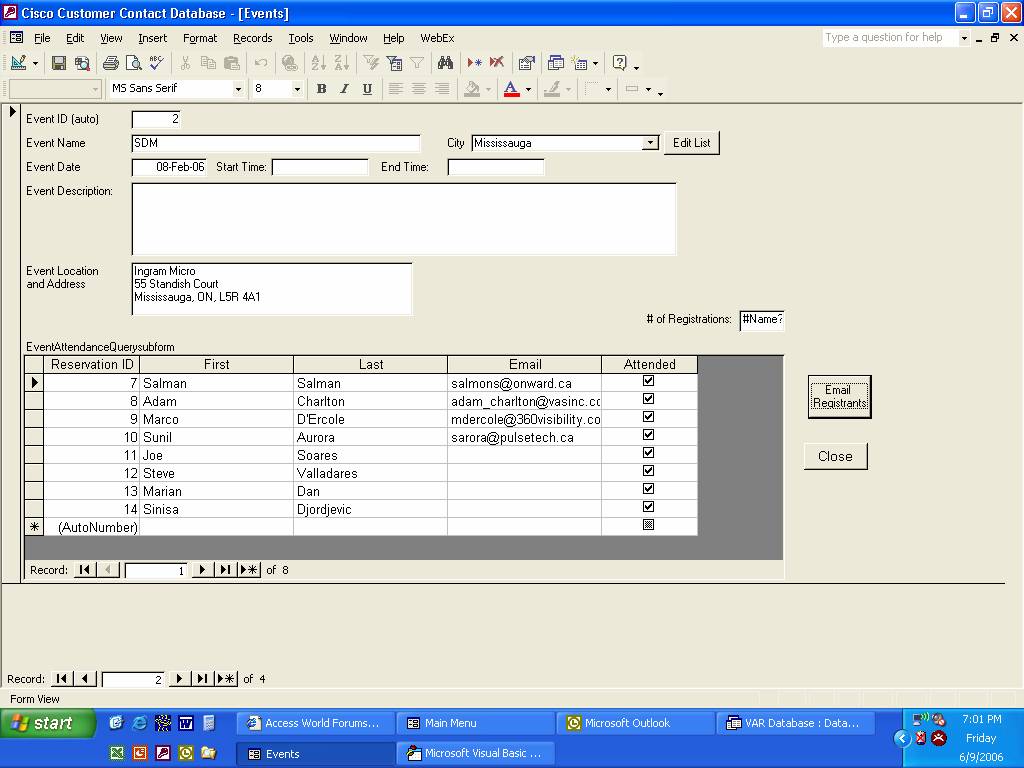Image resolution: width=1024 pixels, height=768 pixels.
Task: Toggle Attended checkbox for Sunil Aurora
Action: [x=648, y=434]
